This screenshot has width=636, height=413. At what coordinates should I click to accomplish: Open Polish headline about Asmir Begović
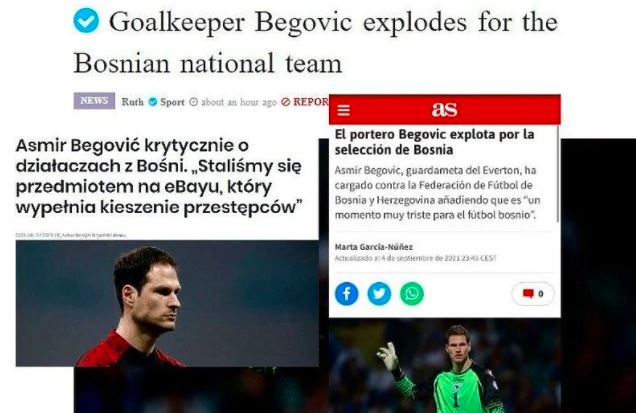click(159, 176)
